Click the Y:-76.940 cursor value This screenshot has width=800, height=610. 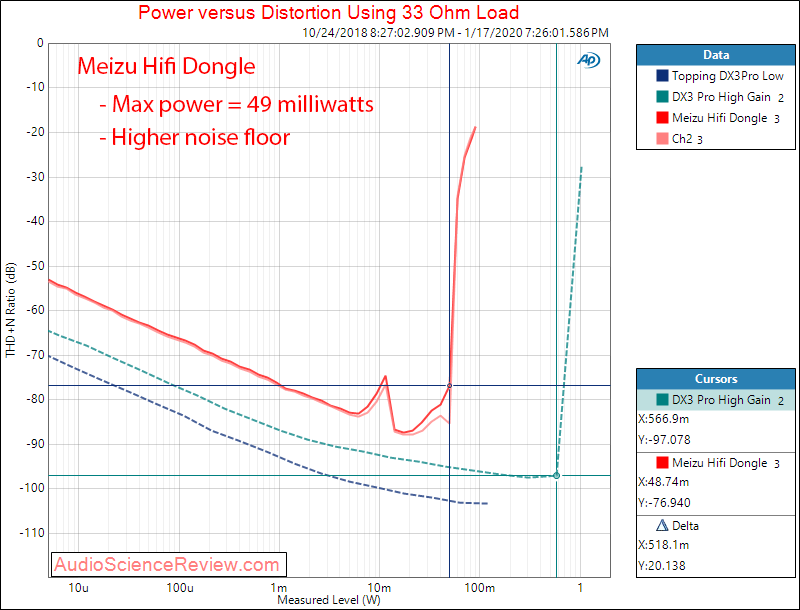[664, 503]
